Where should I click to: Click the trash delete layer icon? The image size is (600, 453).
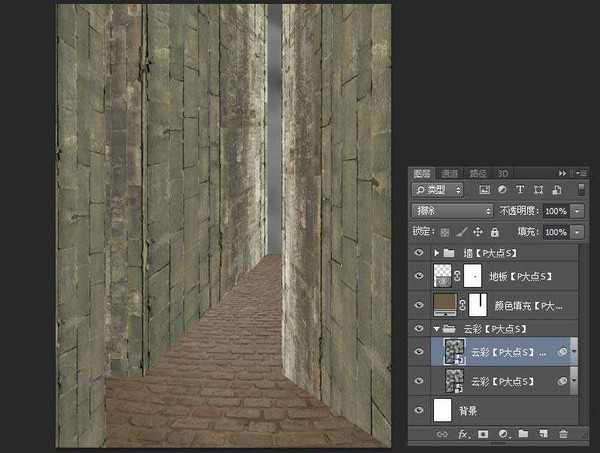(563, 434)
